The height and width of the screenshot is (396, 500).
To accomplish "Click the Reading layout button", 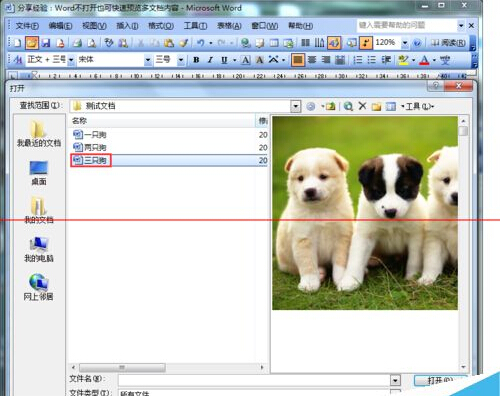I will point(448,43).
